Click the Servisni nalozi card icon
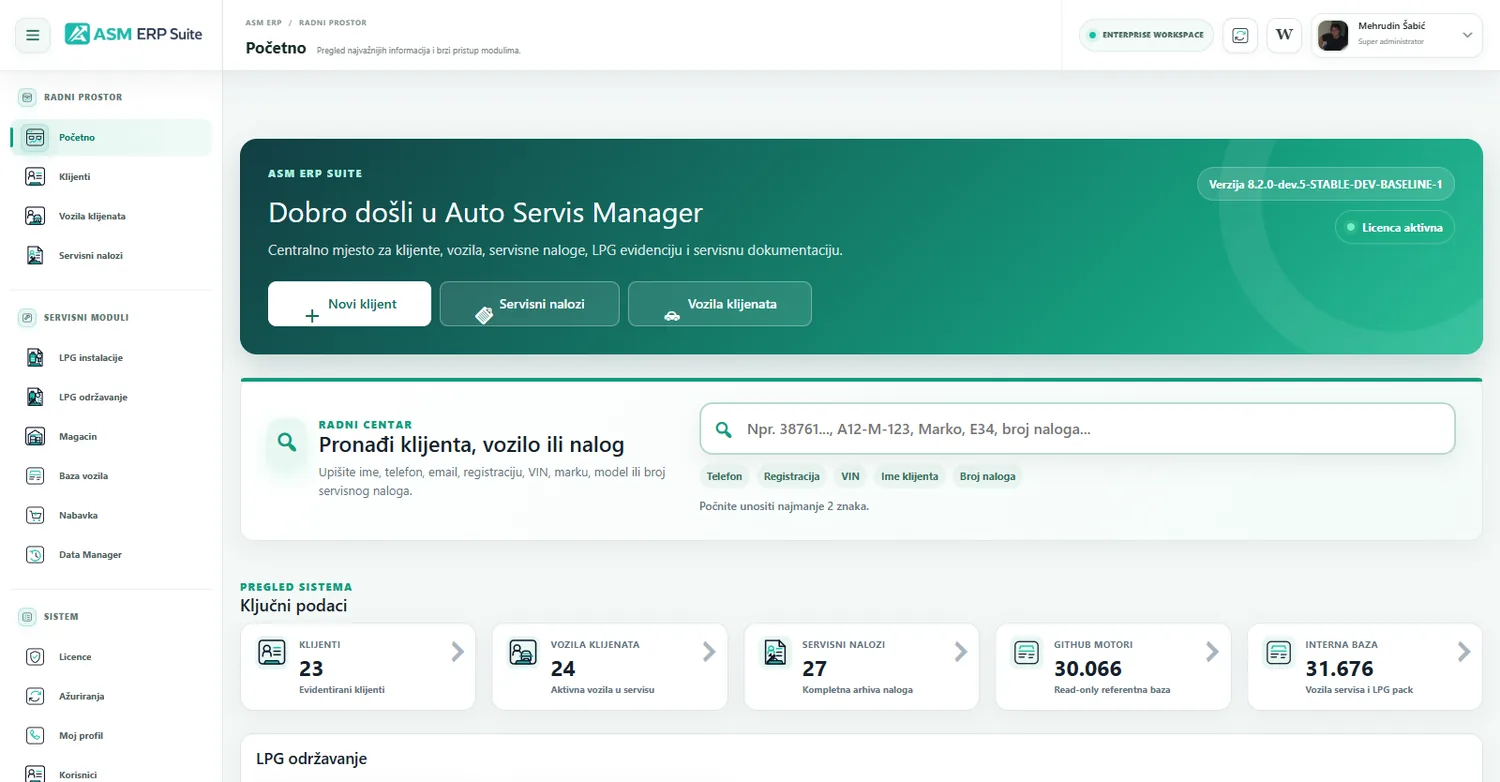This screenshot has width=1500, height=782. tap(774, 653)
